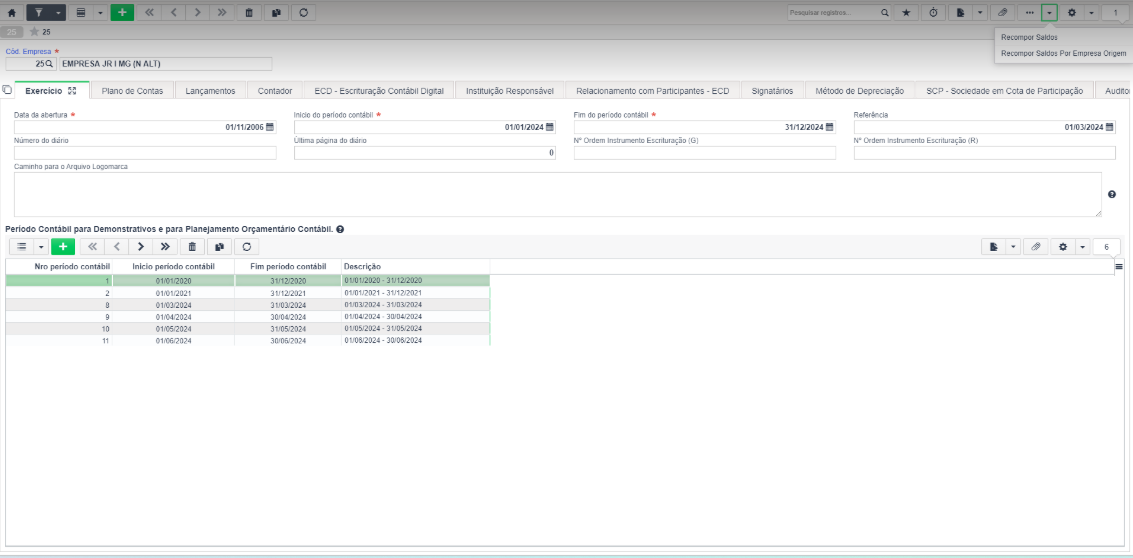Go to next period row in the grid toolbar
This screenshot has width=1133, height=558.
(141, 246)
